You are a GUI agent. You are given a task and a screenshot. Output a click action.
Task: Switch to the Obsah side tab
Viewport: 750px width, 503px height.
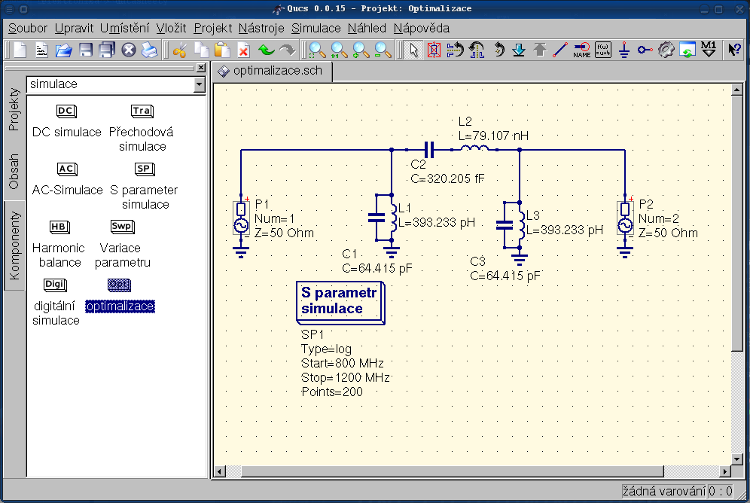pos(14,171)
